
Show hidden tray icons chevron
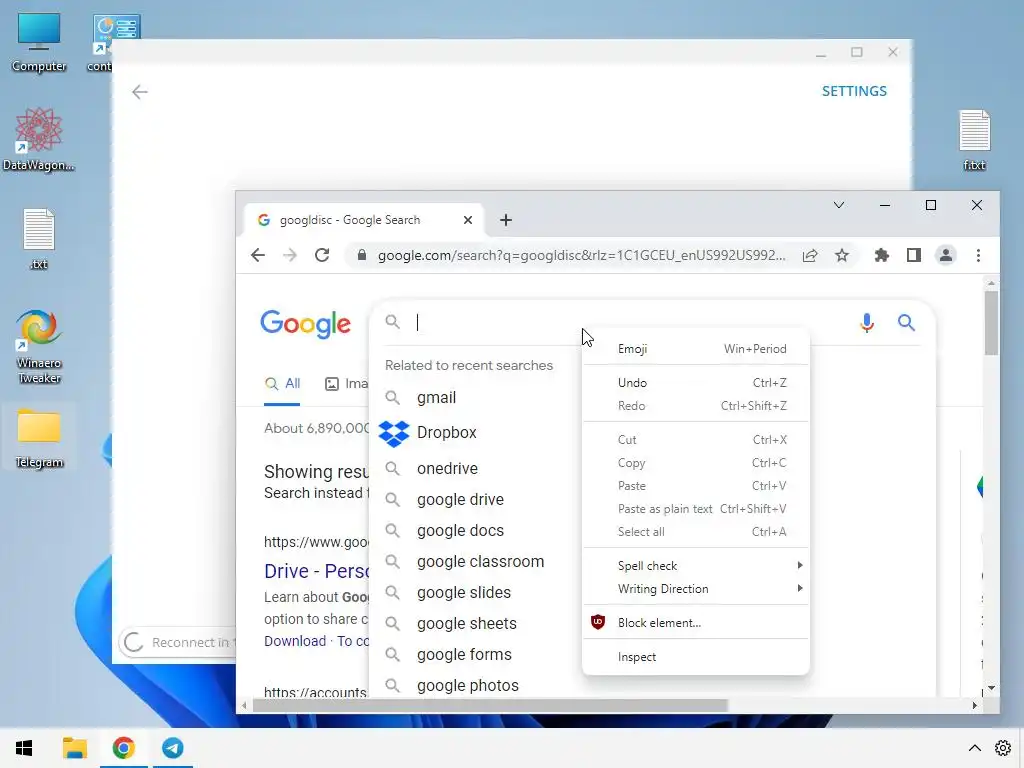coord(974,748)
